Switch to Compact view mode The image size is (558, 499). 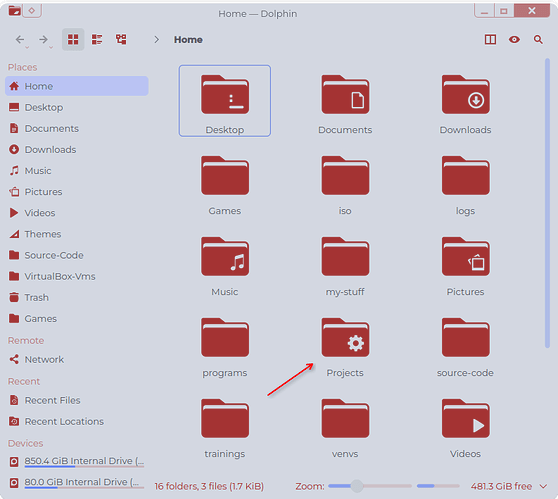pyautogui.click(x=97, y=39)
